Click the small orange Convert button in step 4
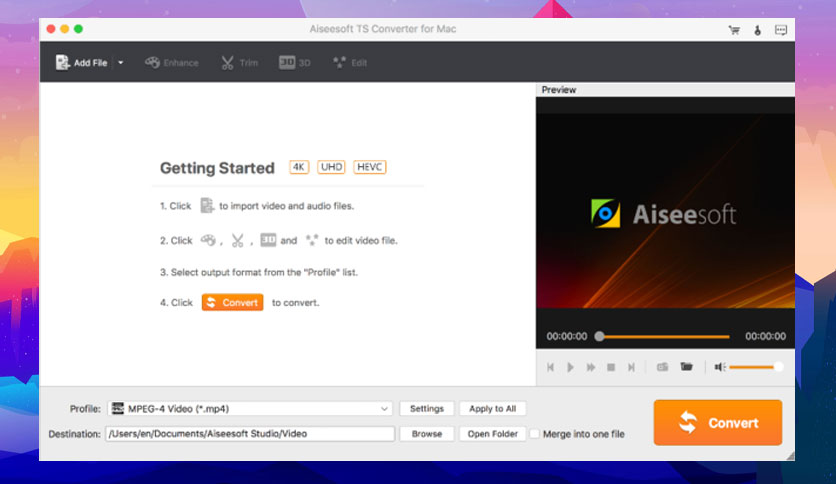This screenshot has height=484, width=836. point(232,302)
